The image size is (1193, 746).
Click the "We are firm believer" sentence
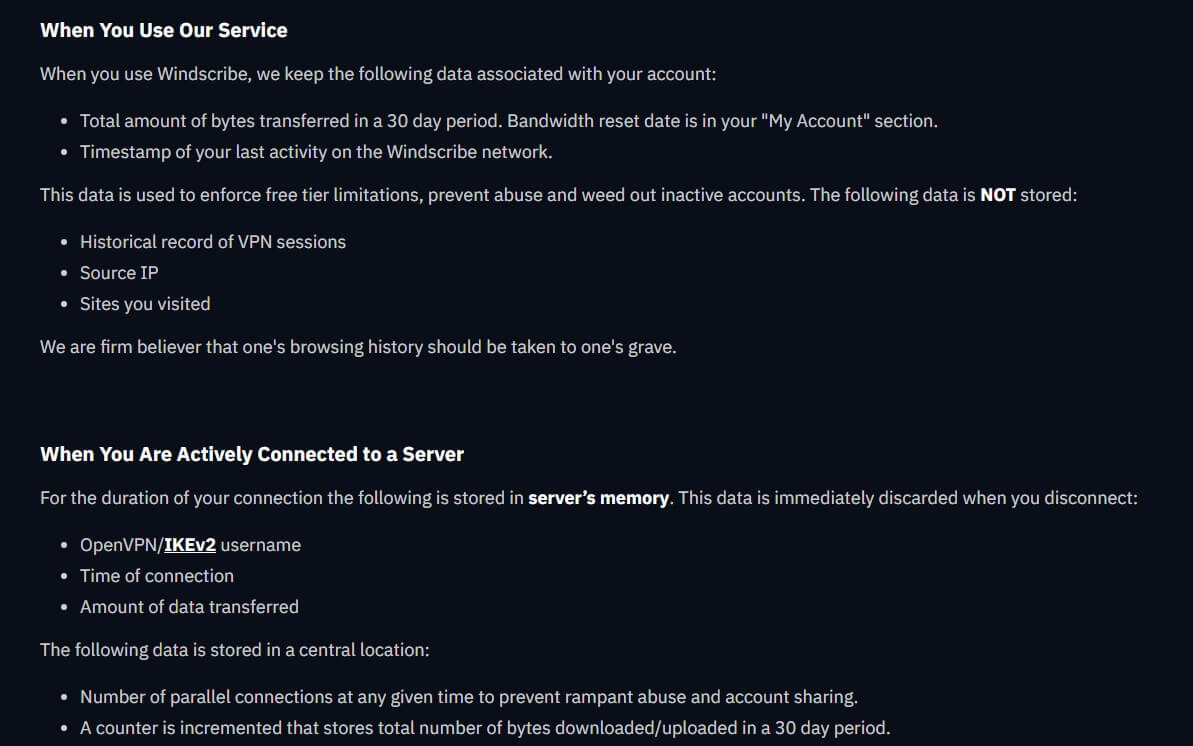(x=358, y=347)
